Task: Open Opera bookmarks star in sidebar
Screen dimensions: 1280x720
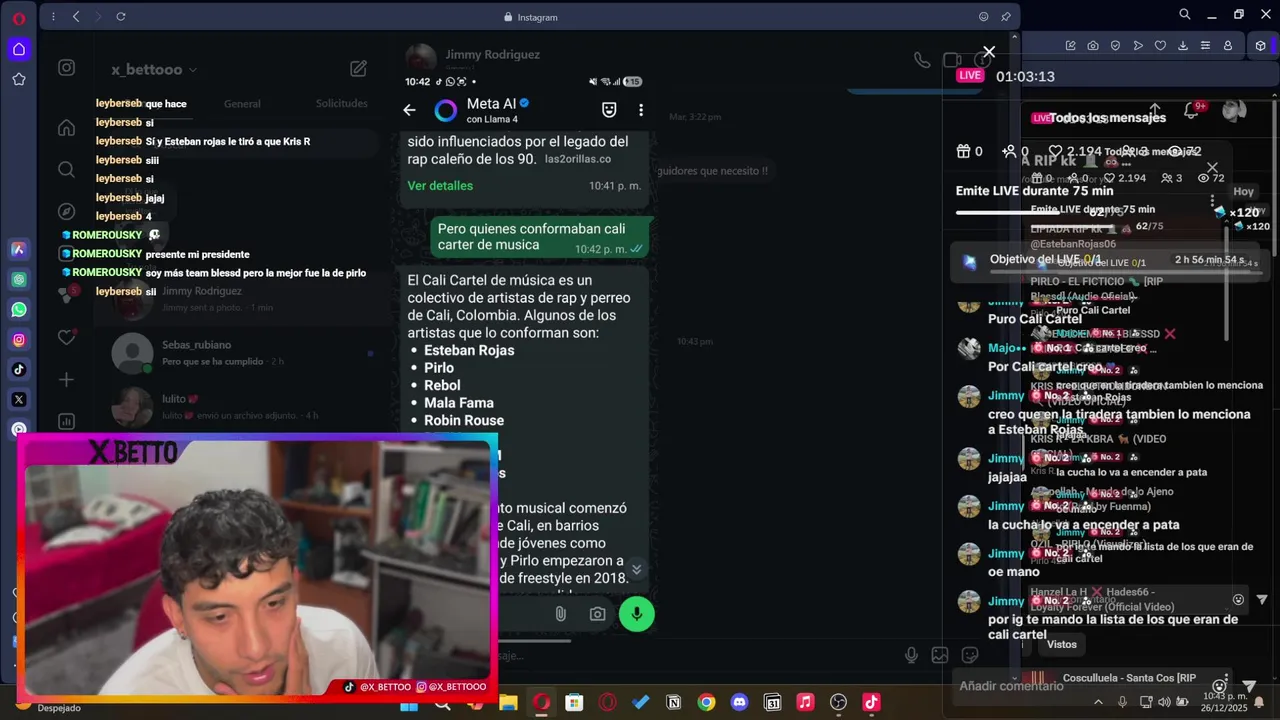Action: (19, 79)
